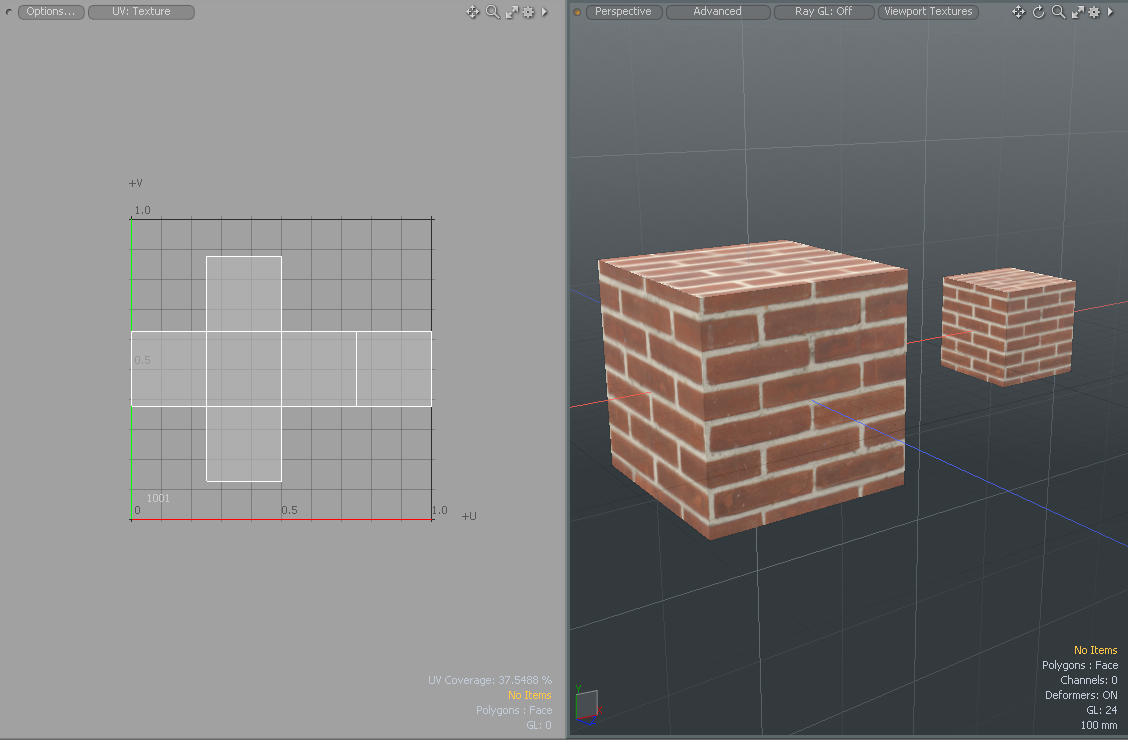1128x740 pixels.
Task: Click the Viewport Textures button
Action: tap(928, 12)
